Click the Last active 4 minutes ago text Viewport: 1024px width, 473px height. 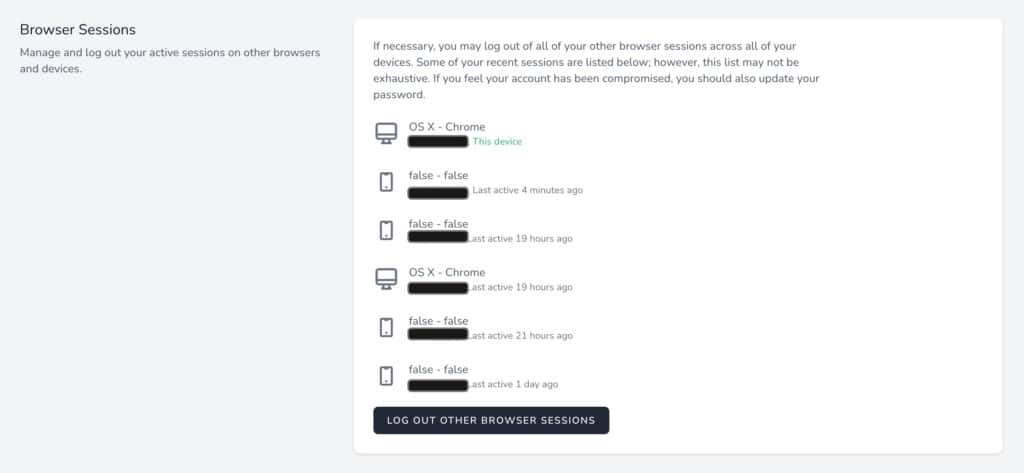(x=527, y=190)
